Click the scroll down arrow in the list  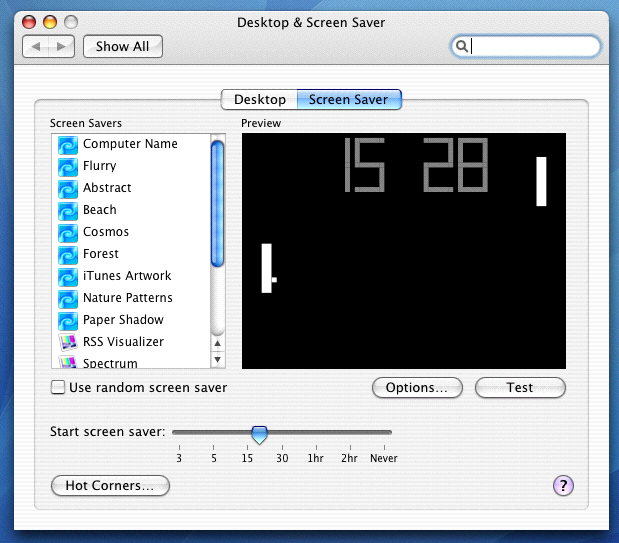pos(218,359)
